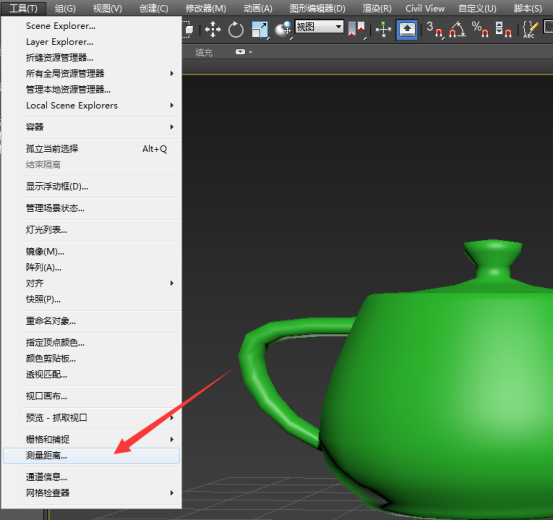Viewport: 554px width, 520px height.
Task: Choose 透视匹配... entry
Action: click(92, 374)
